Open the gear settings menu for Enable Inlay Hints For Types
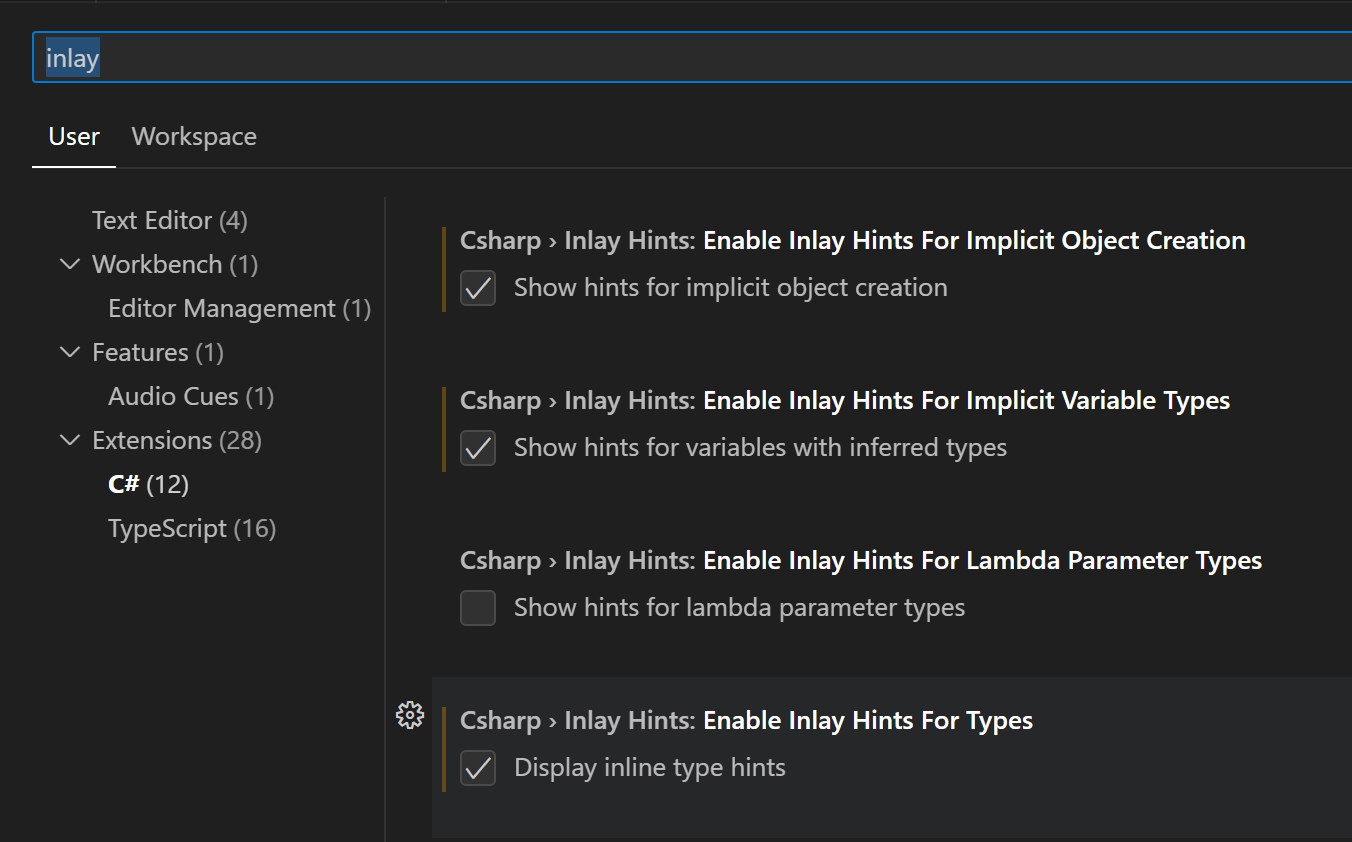The height and width of the screenshot is (842, 1352). [410, 714]
